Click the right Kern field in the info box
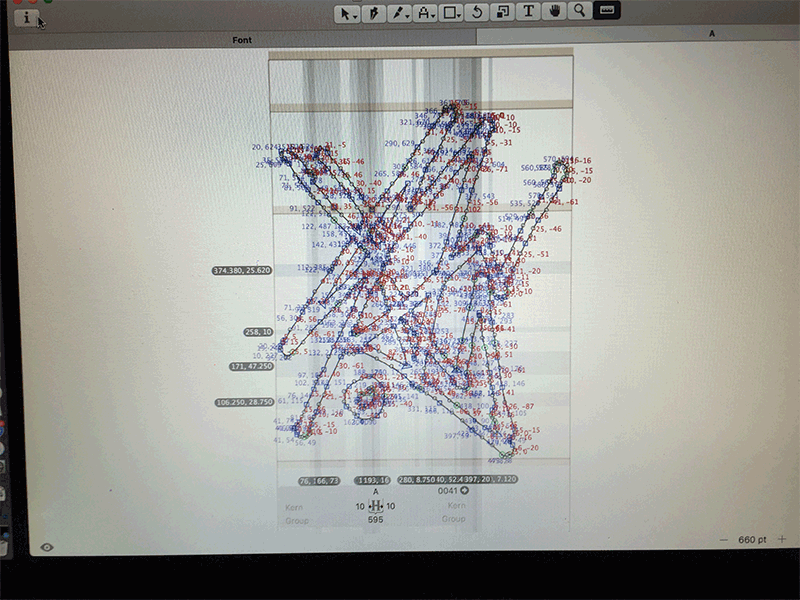 [x=457, y=505]
